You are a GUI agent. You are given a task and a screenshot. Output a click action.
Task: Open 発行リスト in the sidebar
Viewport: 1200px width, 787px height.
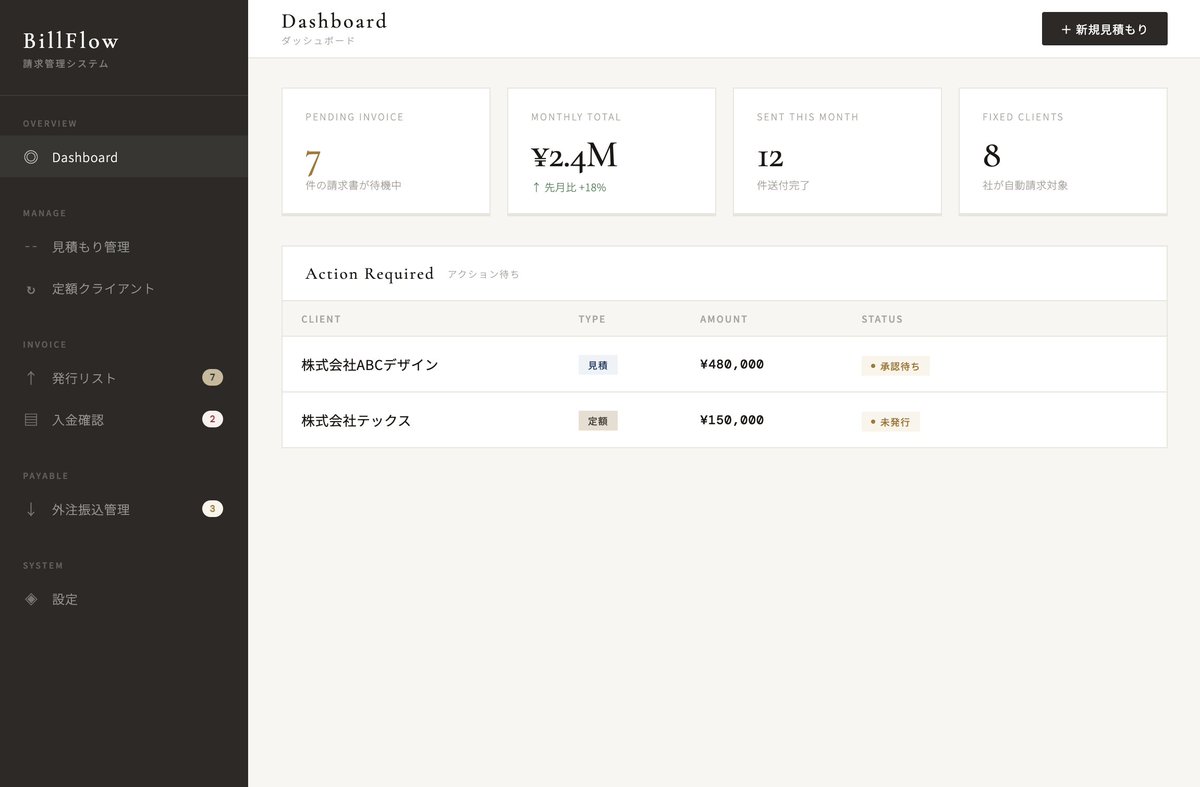point(124,378)
